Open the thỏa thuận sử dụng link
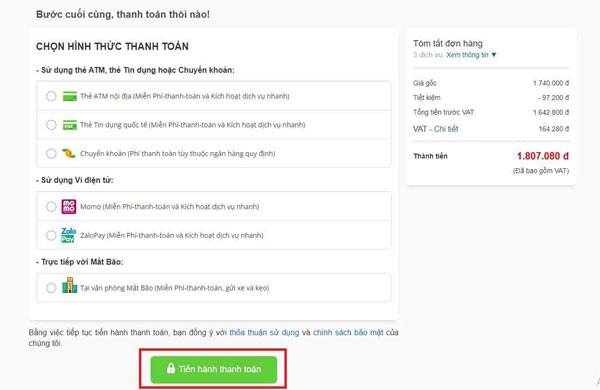 pos(264,332)
